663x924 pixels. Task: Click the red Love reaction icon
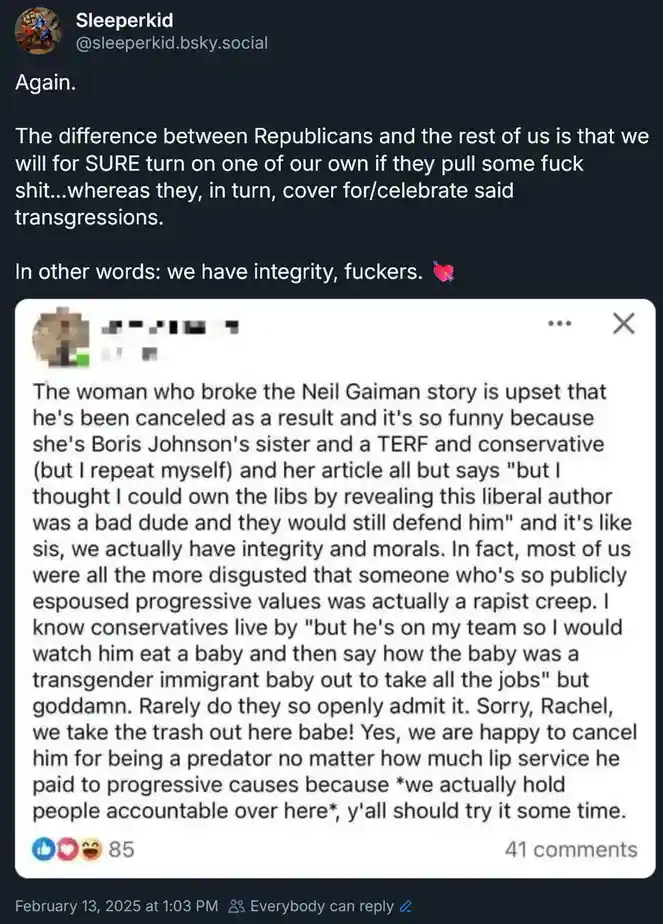67,849
